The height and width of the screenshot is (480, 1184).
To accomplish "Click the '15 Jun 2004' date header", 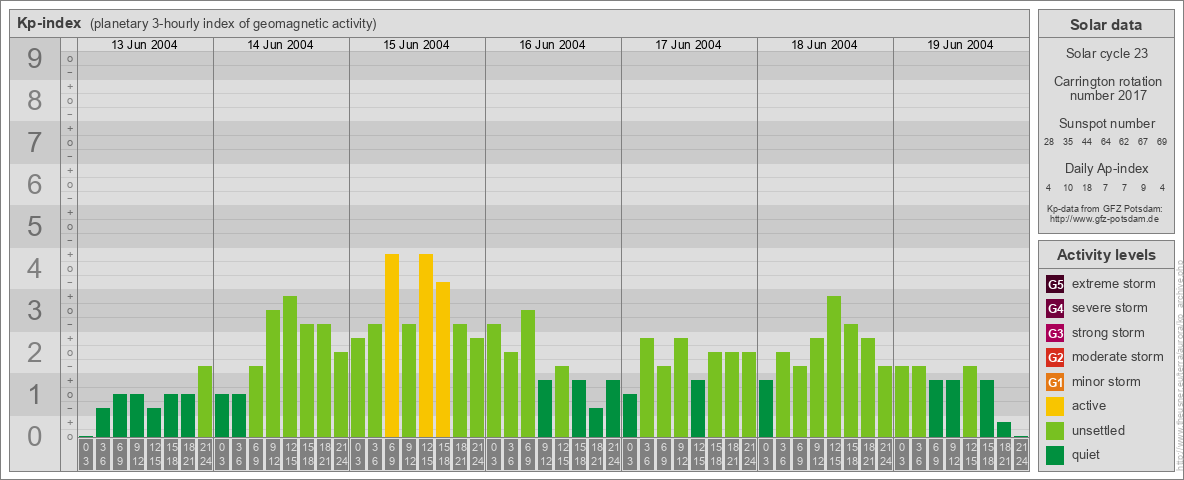I will click(416, 45).
